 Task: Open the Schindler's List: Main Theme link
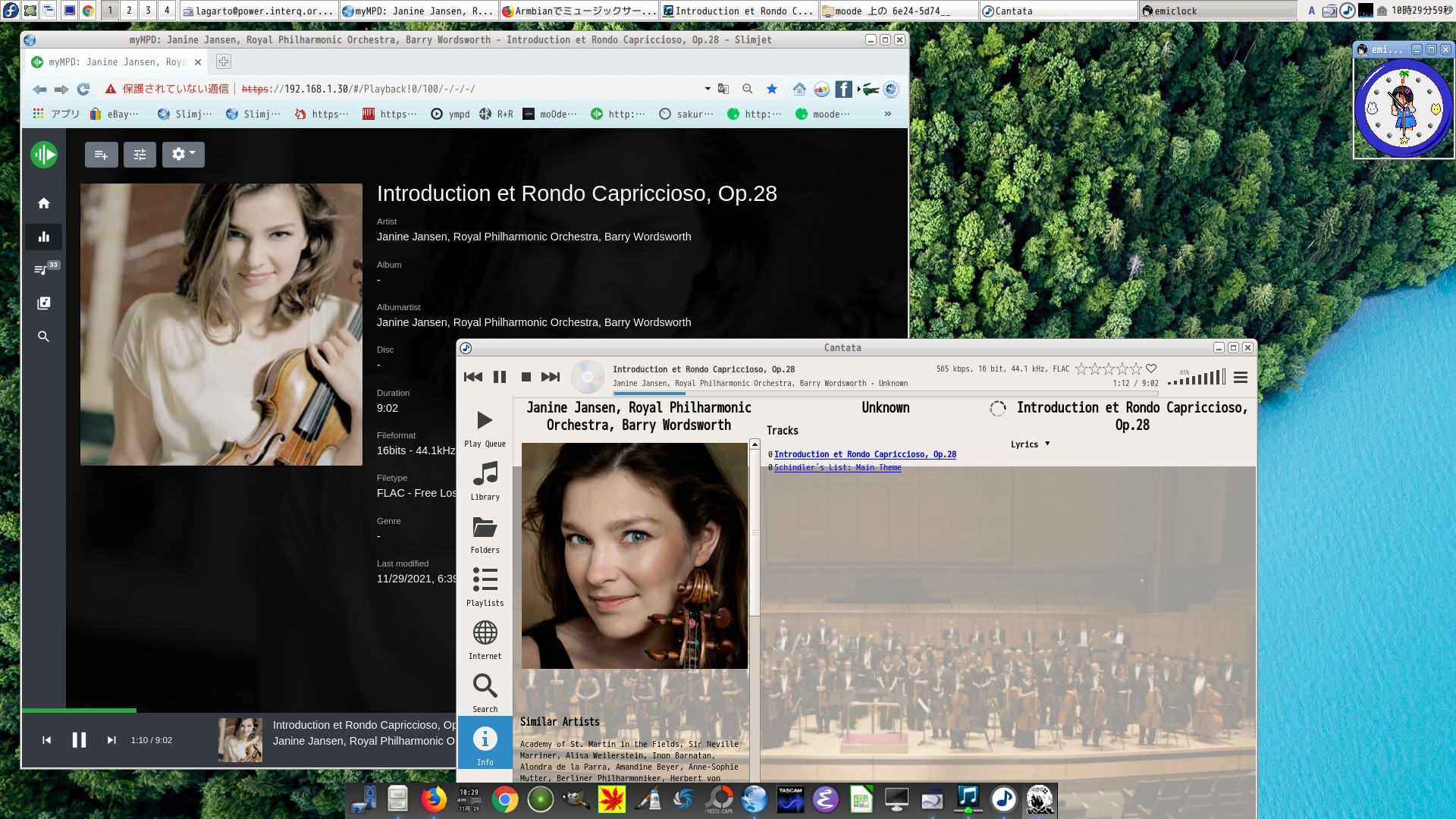pyautogui.click(x=837, y=468)
